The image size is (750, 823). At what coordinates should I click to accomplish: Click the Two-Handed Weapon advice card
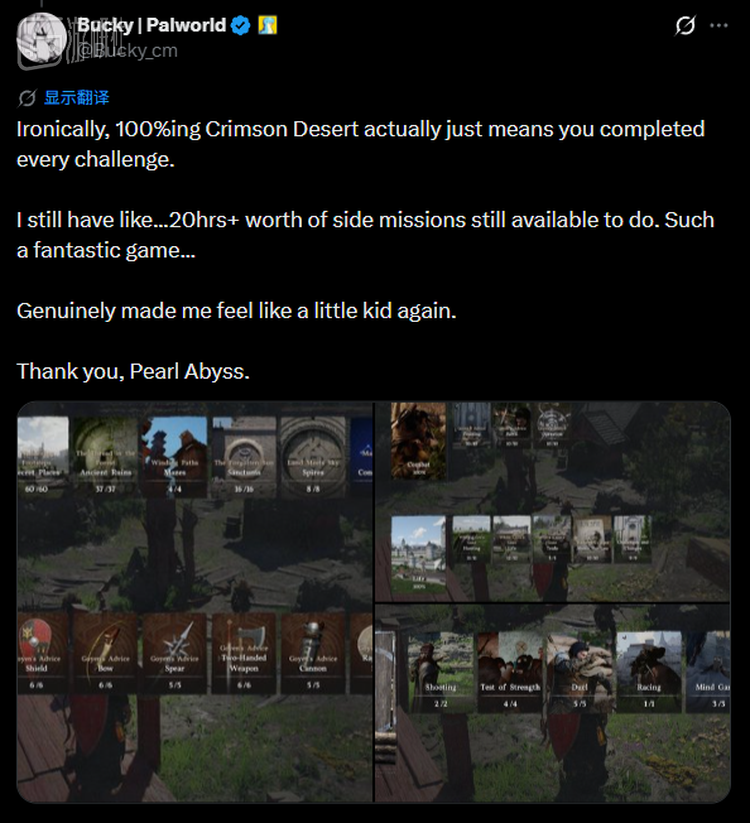pyautogui.click(x=244, y=652)
